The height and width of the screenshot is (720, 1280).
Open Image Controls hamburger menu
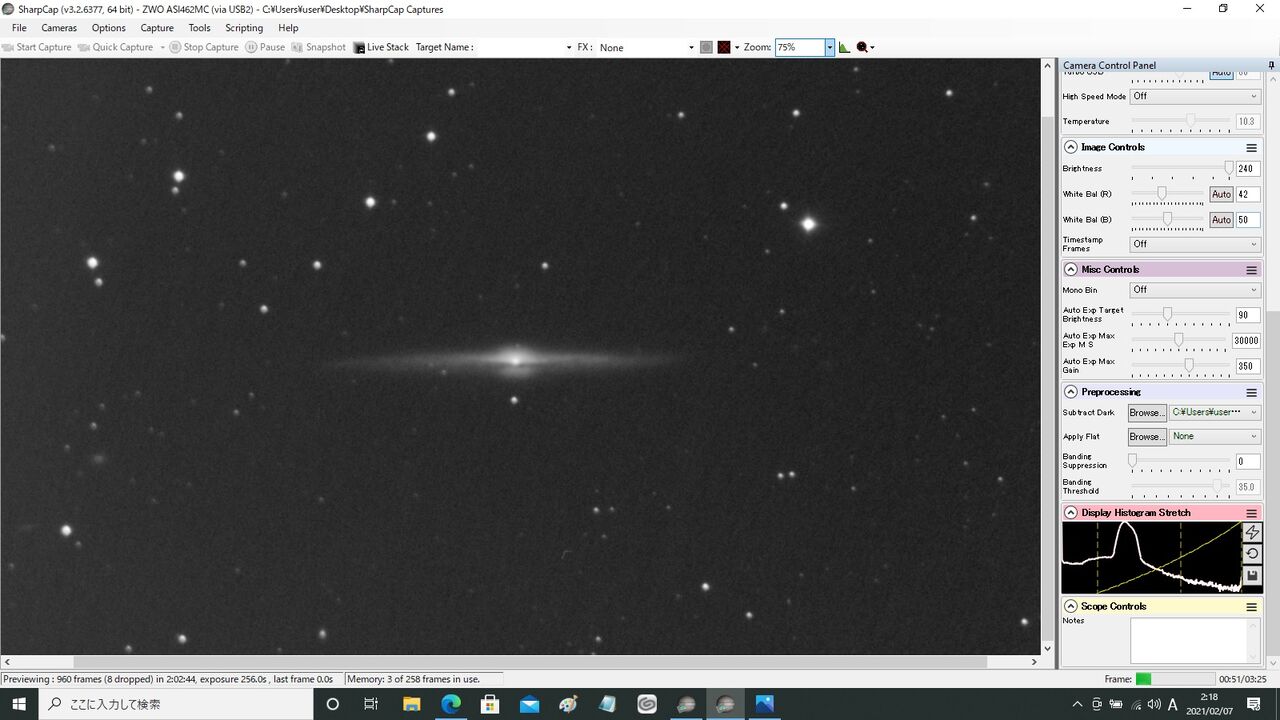point(1251,147)
